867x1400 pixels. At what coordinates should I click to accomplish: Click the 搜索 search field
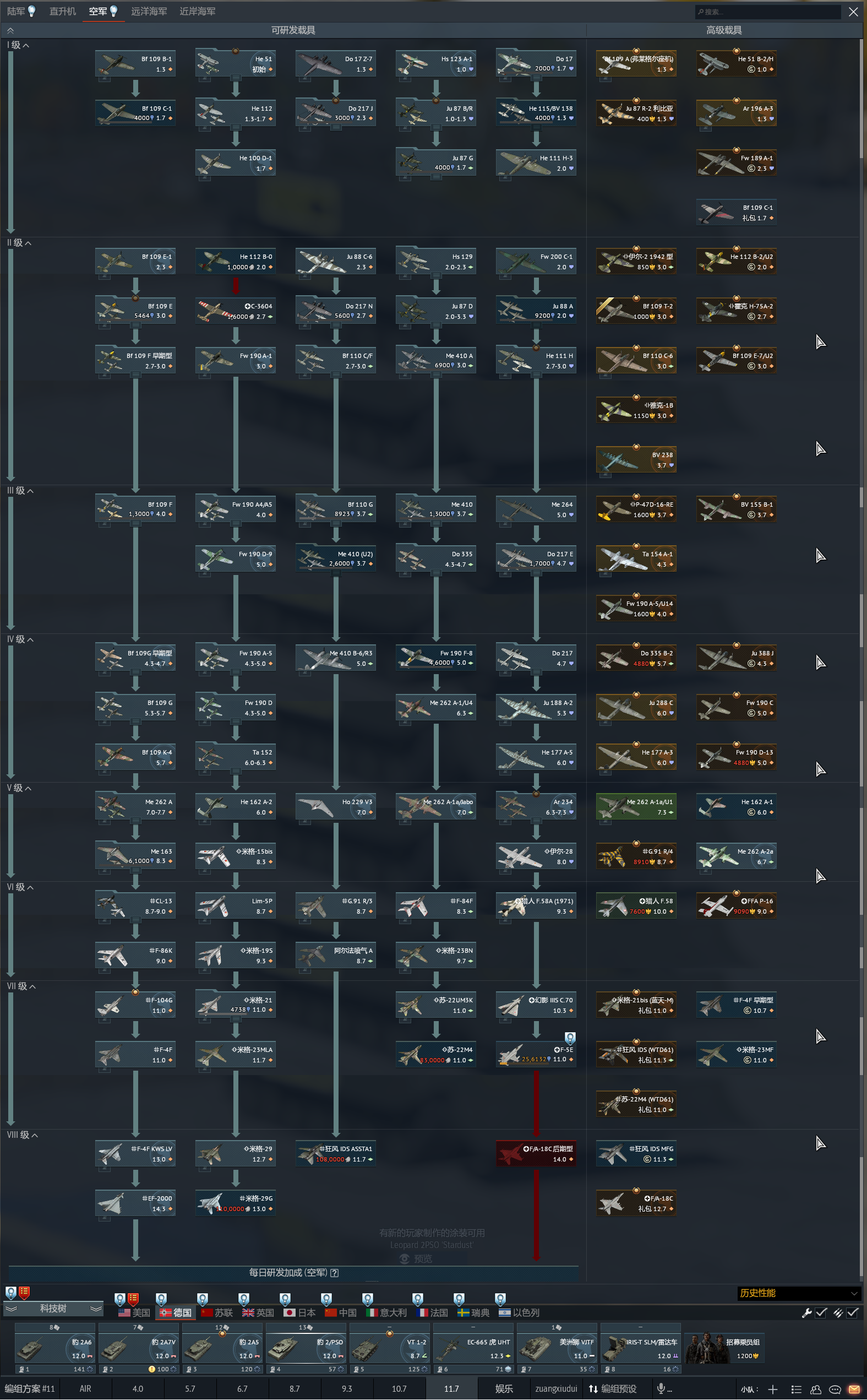click(x=767, y=12)
